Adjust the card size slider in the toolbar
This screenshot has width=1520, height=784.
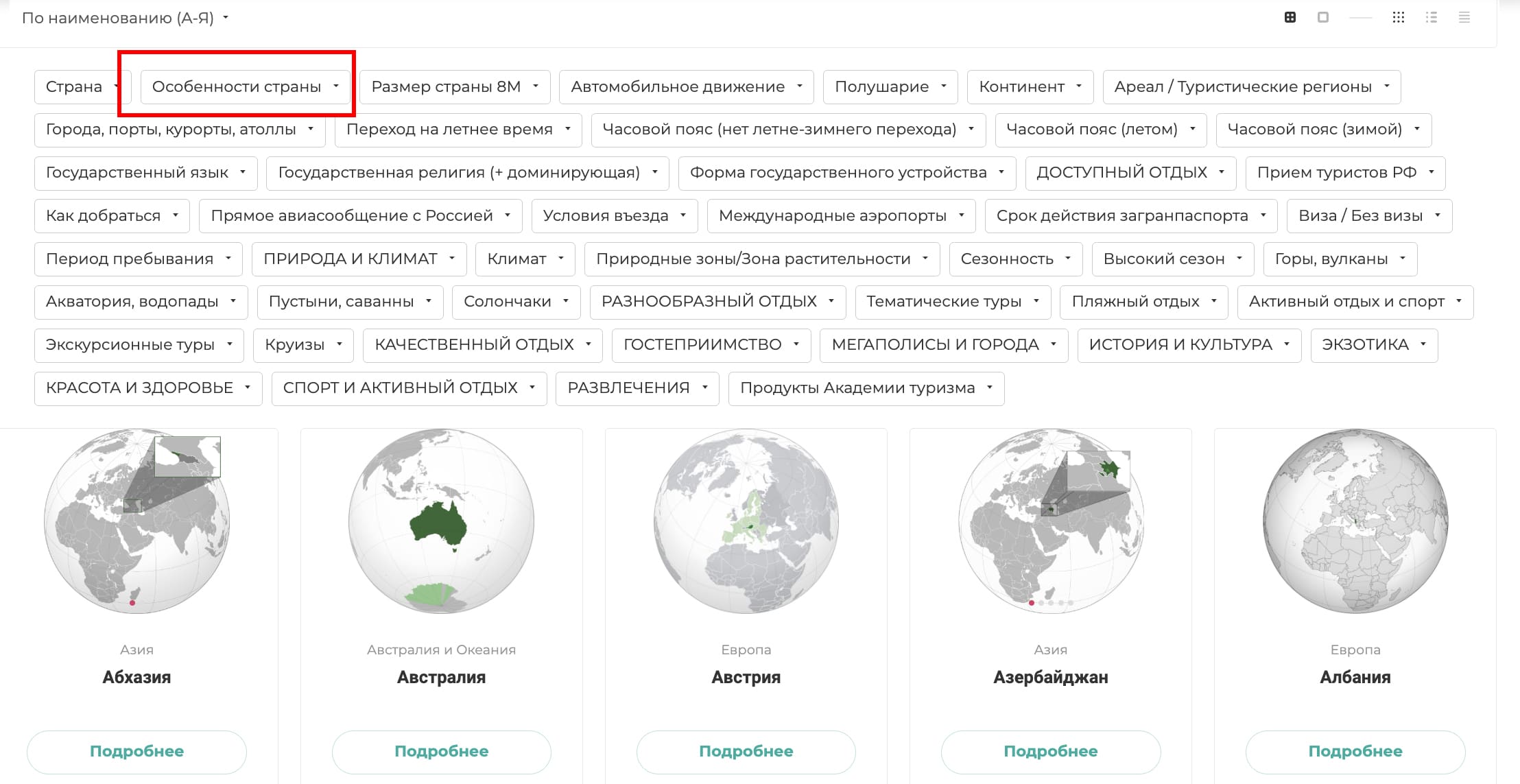(1362, 18)
